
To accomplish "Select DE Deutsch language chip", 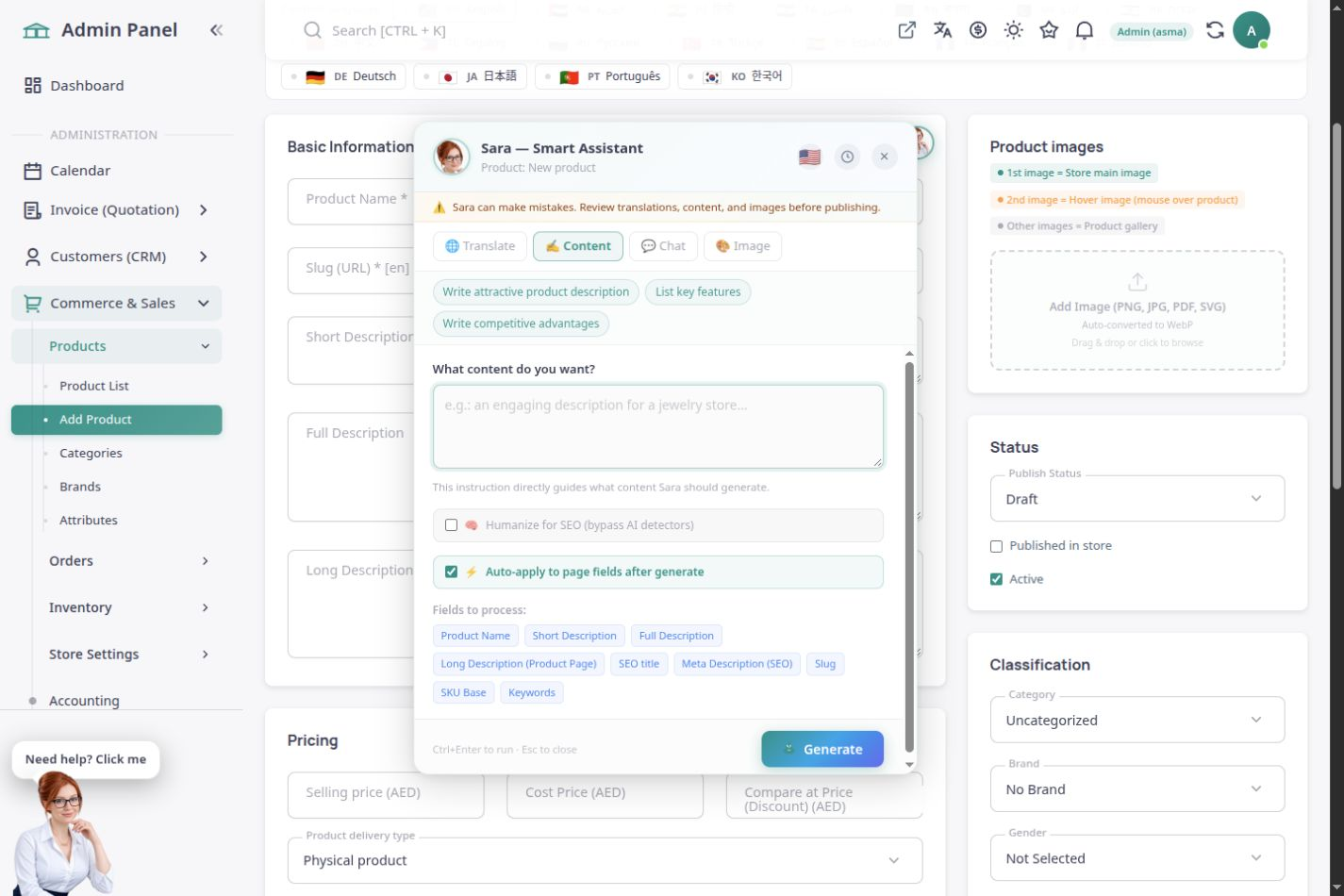I will point(343,76).
